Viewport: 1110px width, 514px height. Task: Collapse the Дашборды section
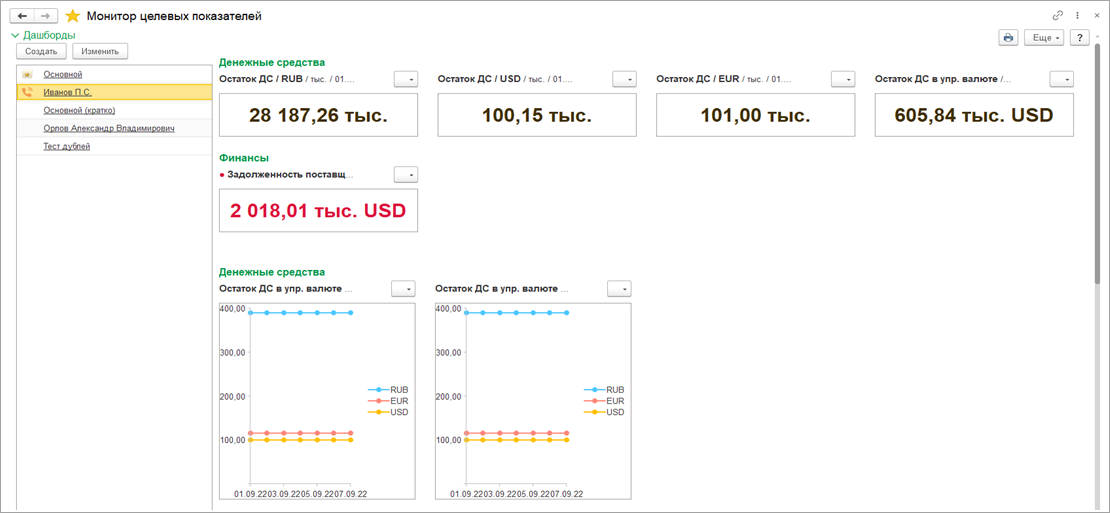coord(15,35)
